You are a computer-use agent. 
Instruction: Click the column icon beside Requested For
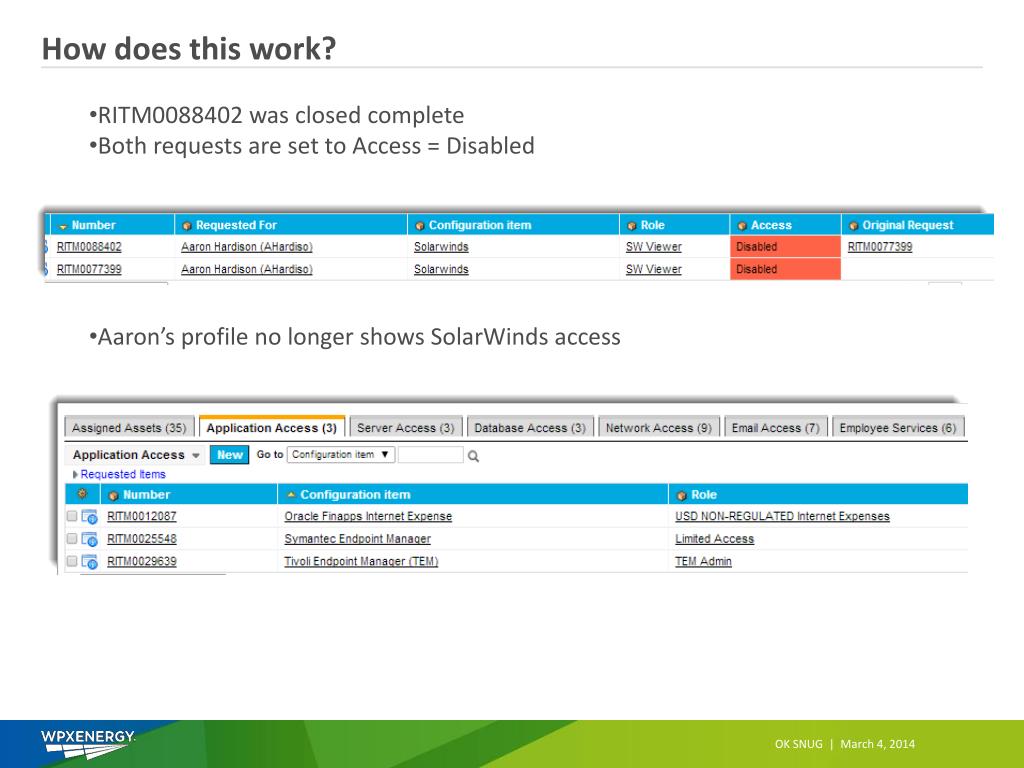(x=187, y=226)
